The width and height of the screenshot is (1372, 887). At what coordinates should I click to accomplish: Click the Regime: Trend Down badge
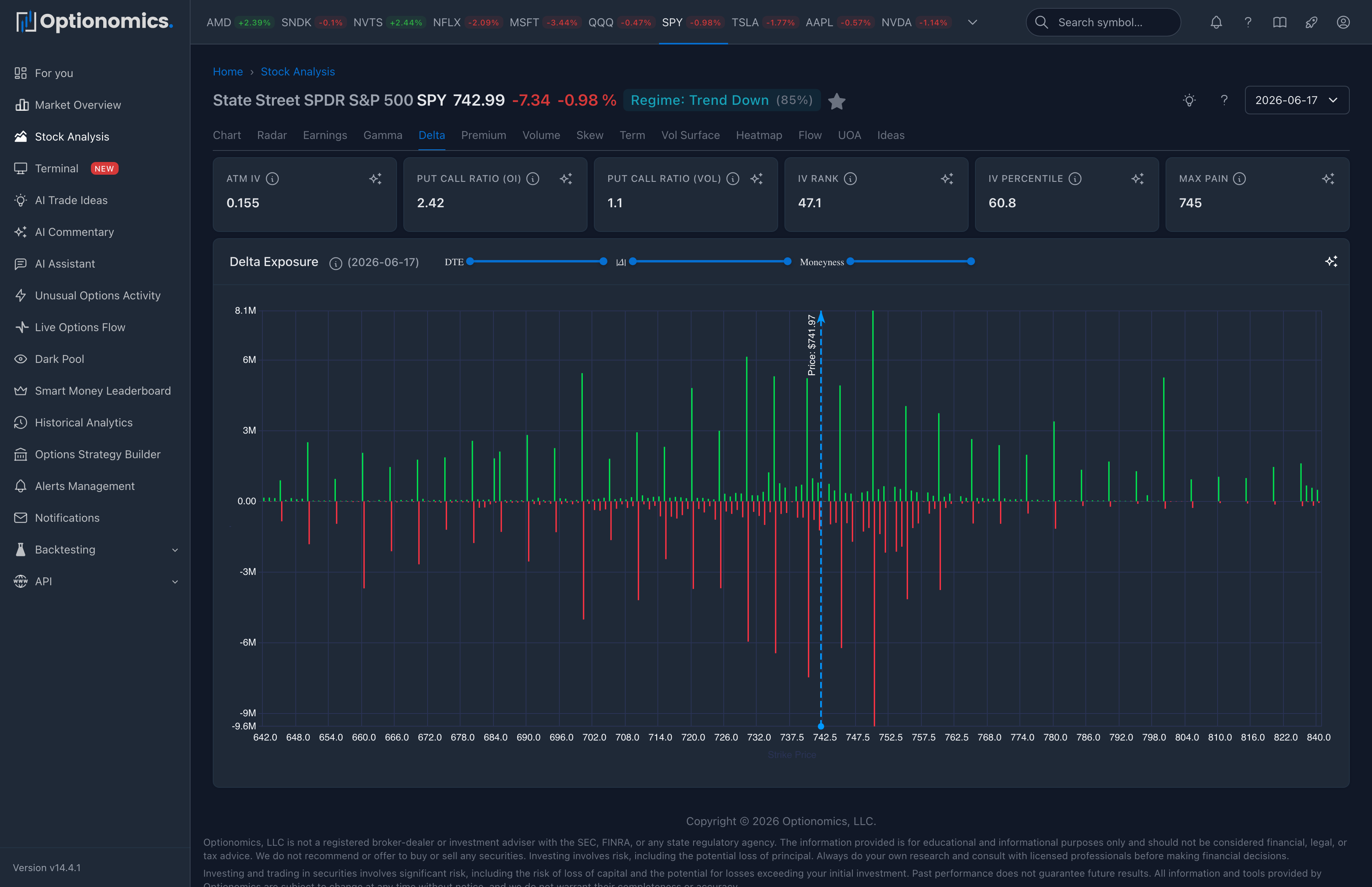pos(721,100)
